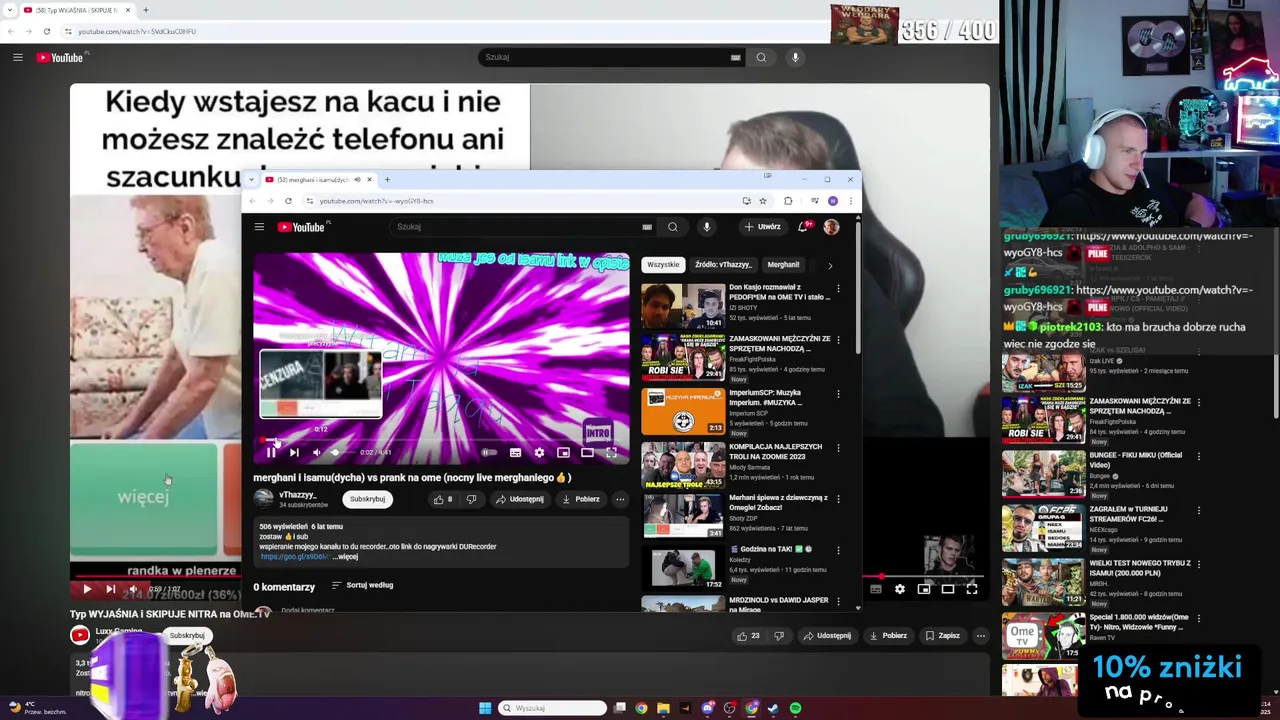
Task: Show more filter chips with arrow
Action: pos(829,265)
